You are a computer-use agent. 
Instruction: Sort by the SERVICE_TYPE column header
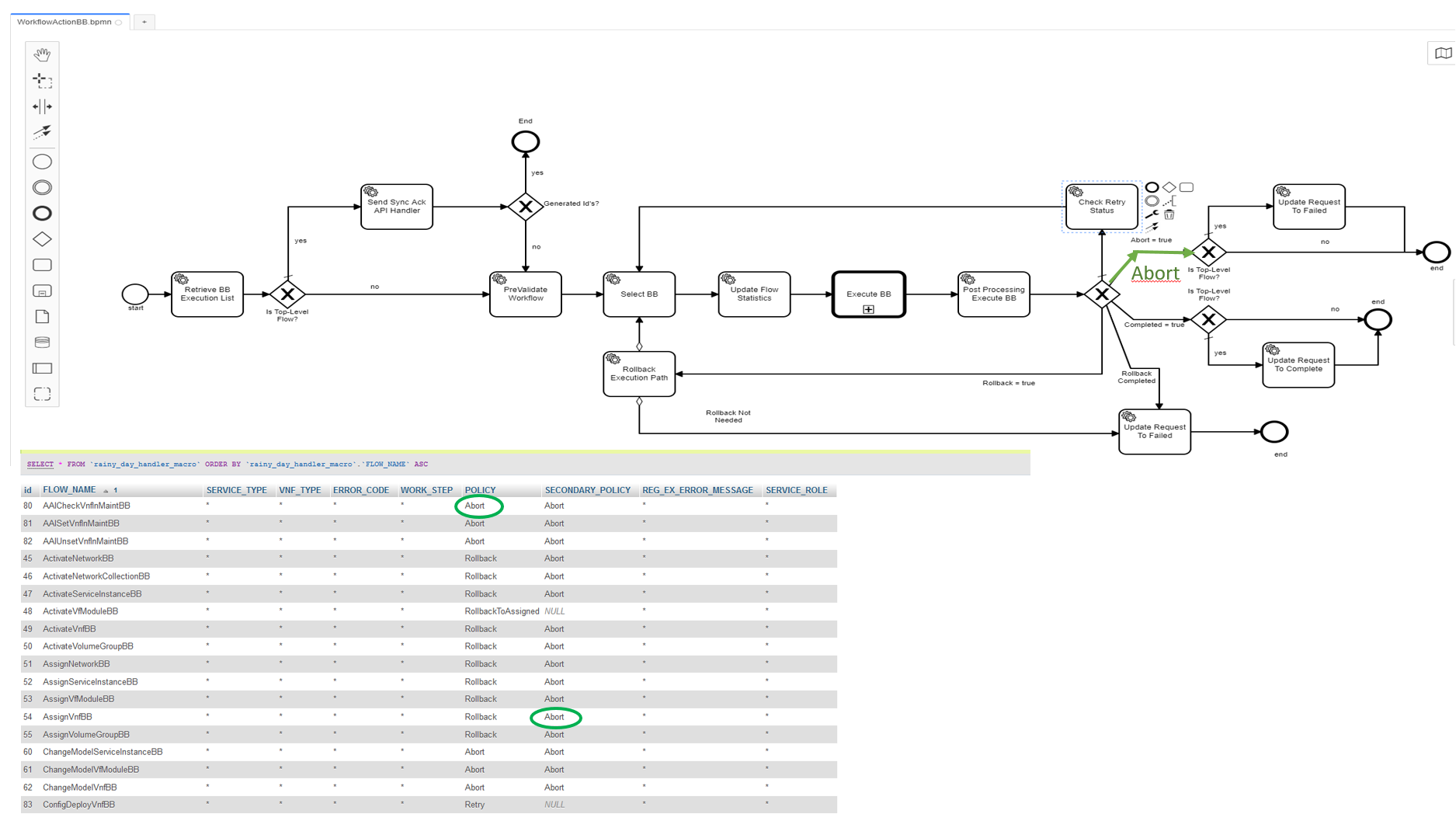coord(237,490)
